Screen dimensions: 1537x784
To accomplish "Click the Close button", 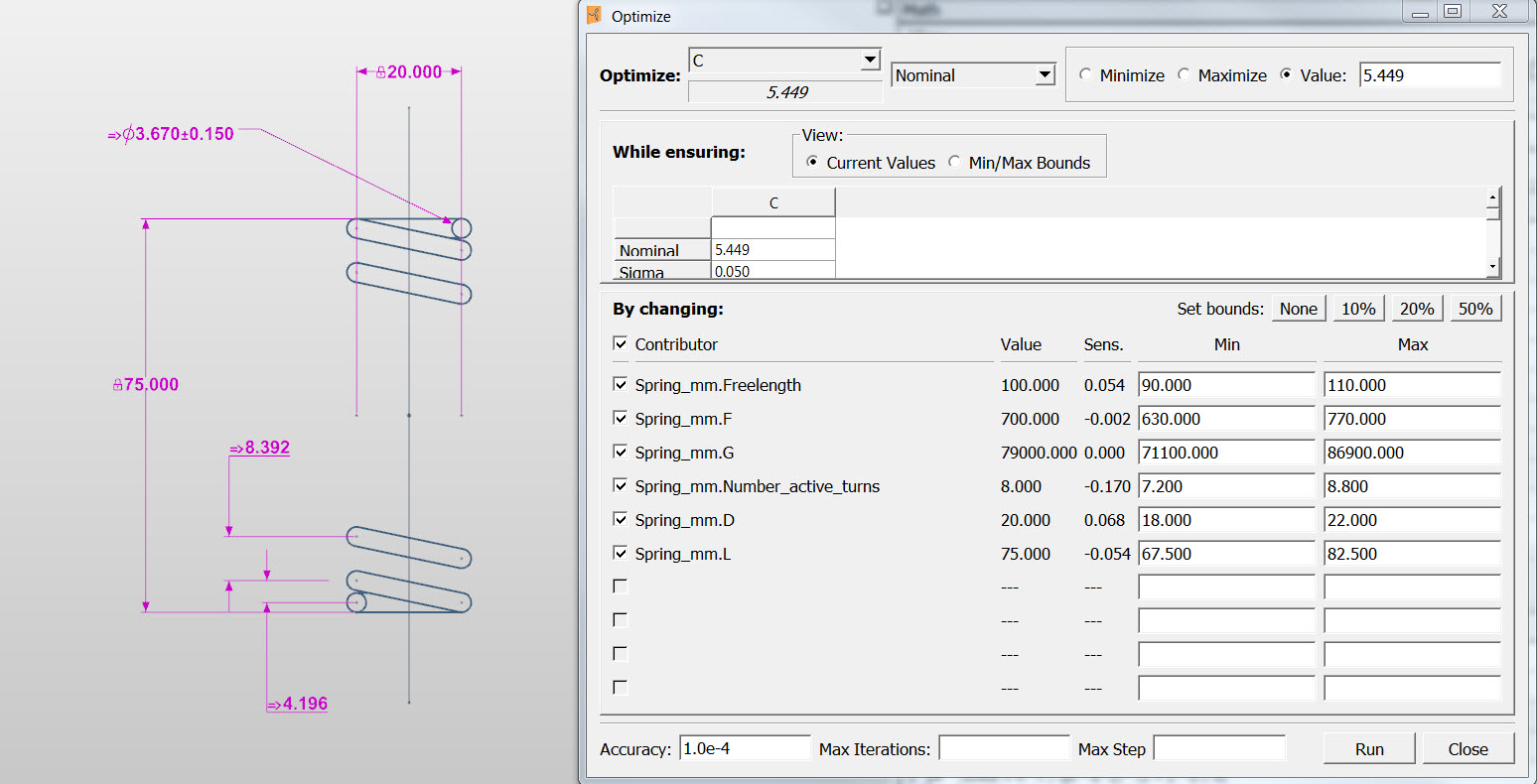I will tap(1468, 747).
